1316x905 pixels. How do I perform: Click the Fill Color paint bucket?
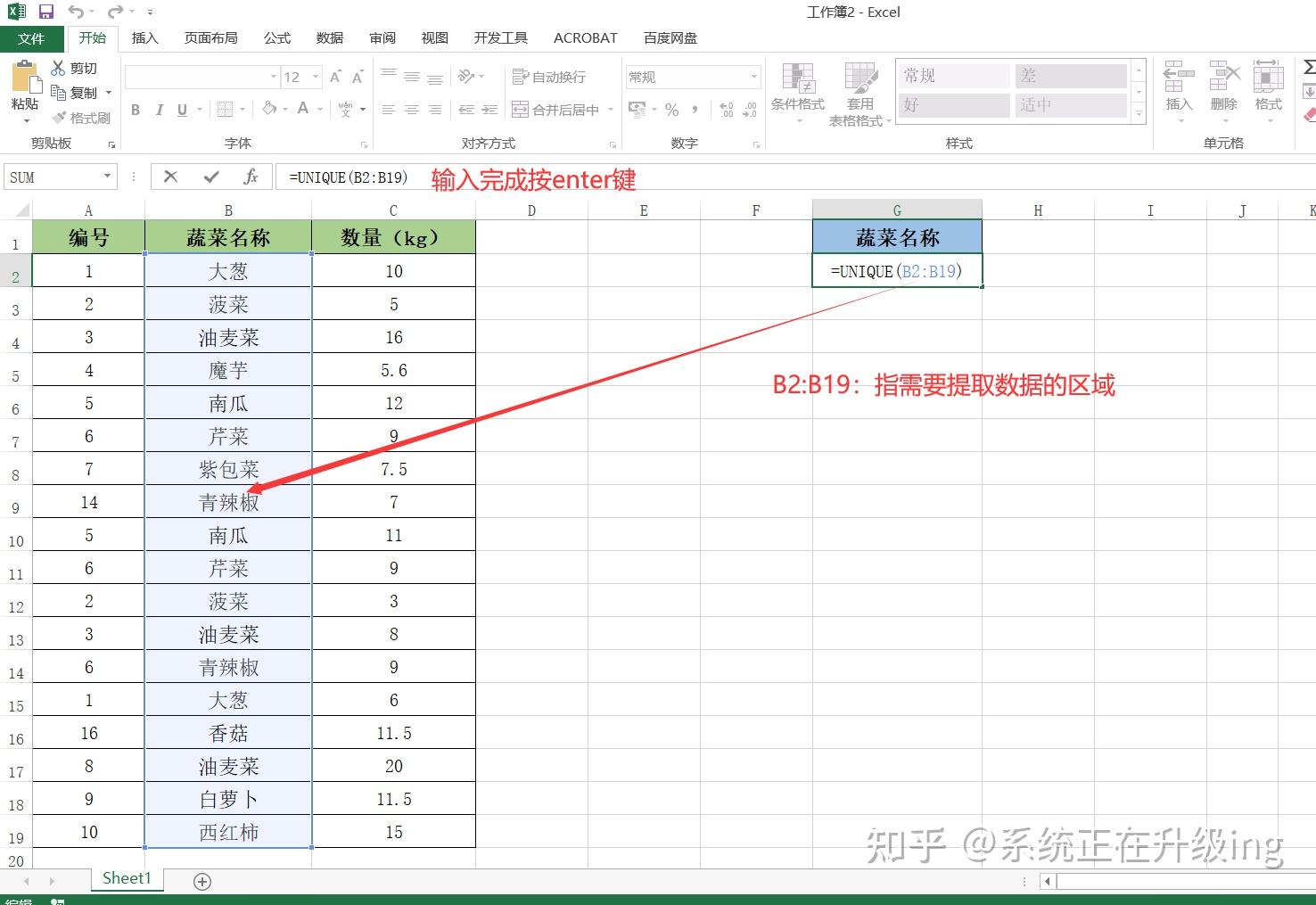tap(269, 109)
